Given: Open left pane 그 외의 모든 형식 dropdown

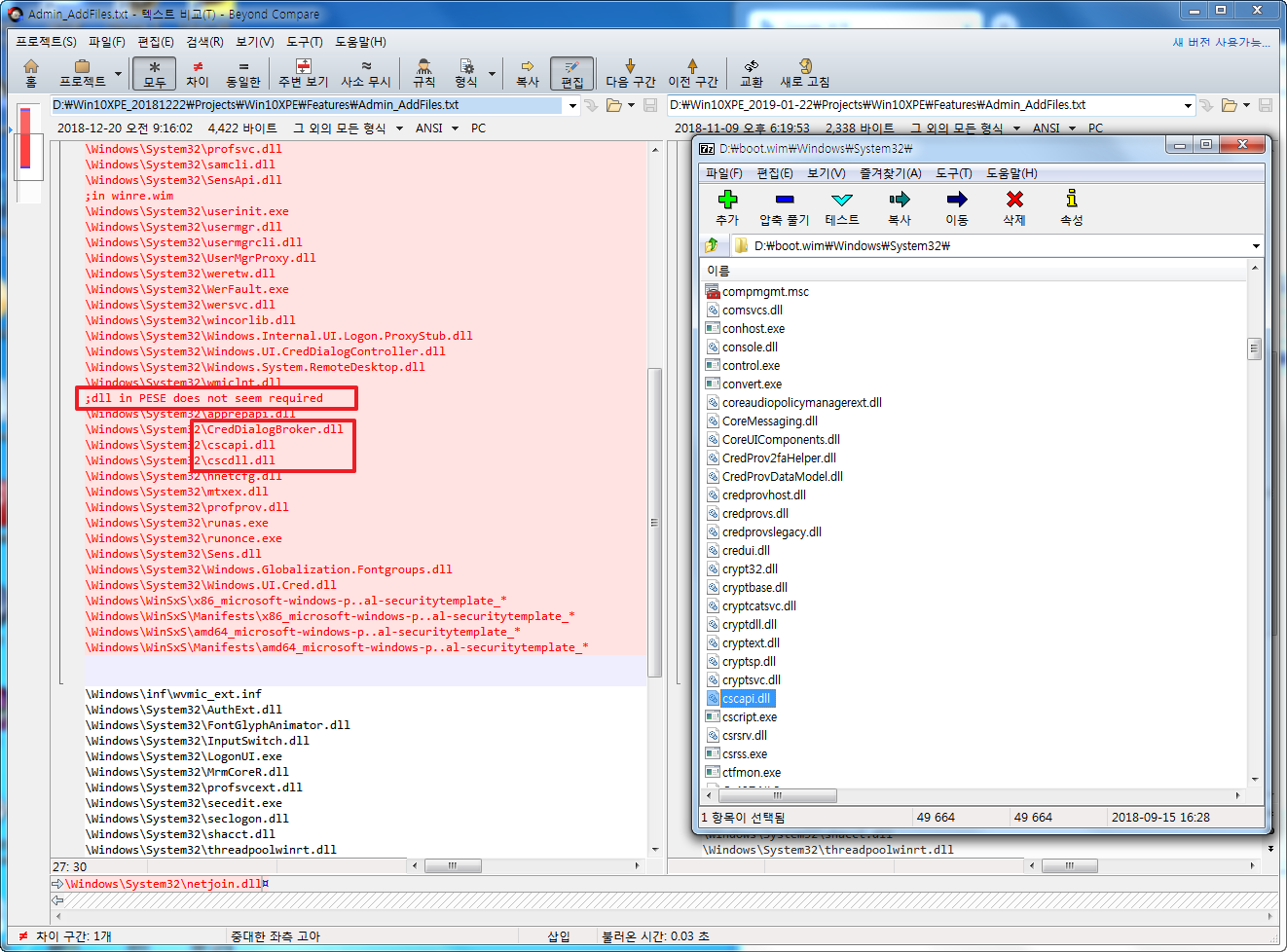Looking at the screenshot, I should coord(348,128).
